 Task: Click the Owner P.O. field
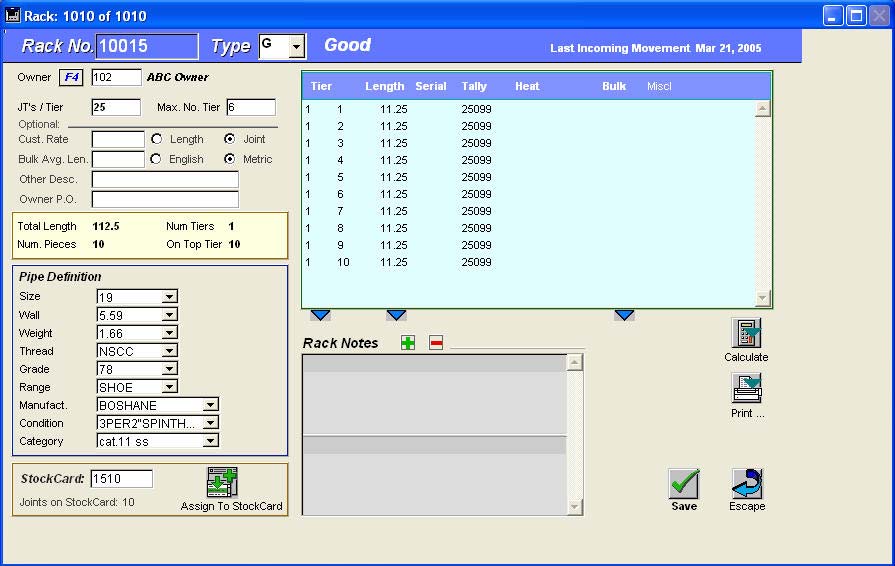(165, 199)
